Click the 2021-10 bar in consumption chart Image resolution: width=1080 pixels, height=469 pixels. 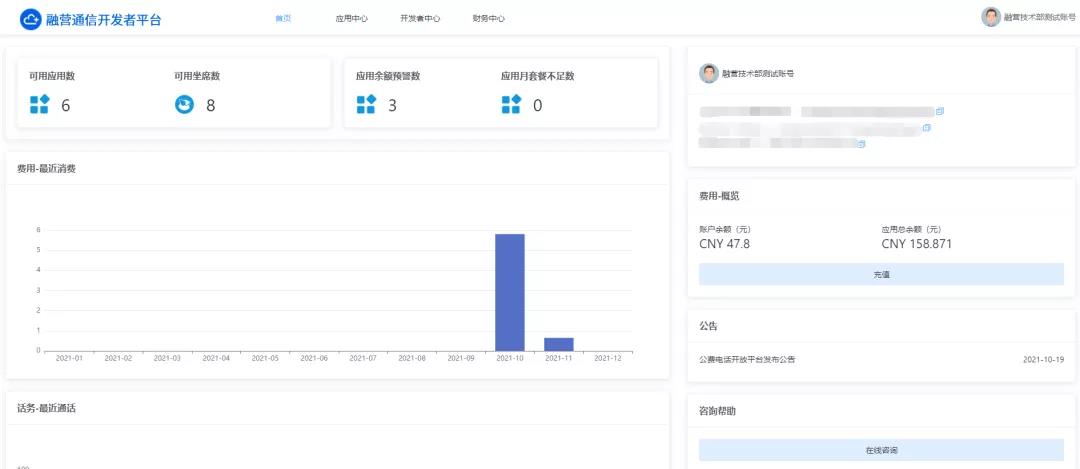[x=510, y=292]
